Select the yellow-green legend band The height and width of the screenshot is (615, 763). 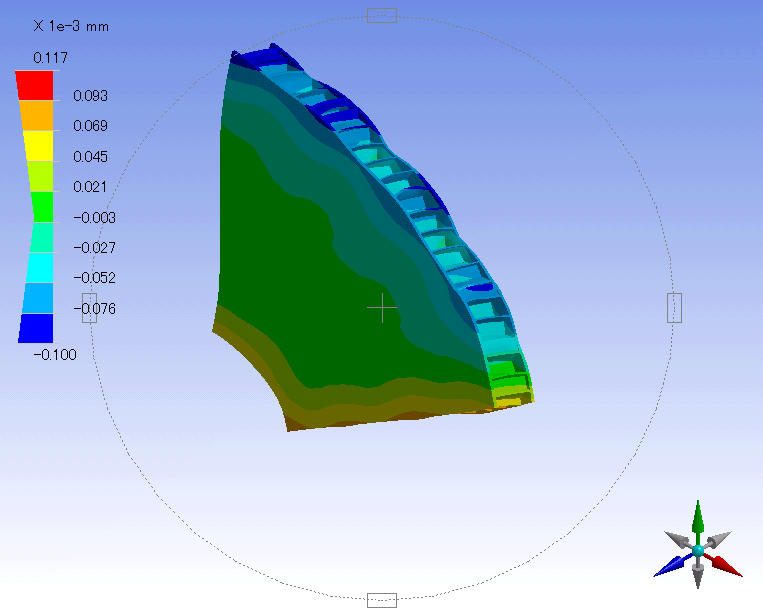click(x=40, y=177)
